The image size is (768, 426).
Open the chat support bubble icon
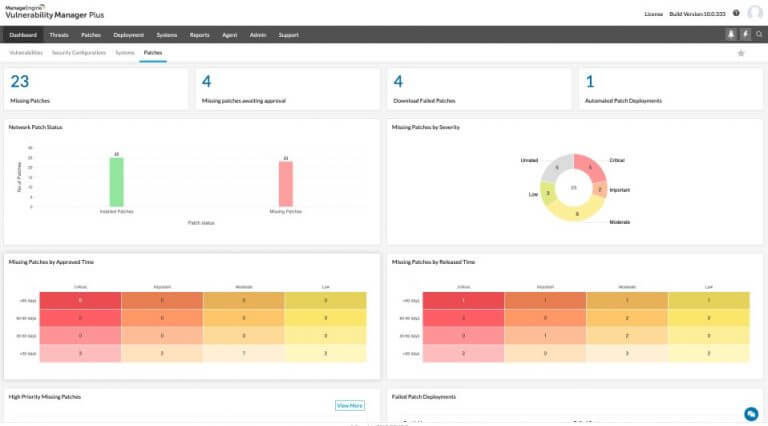(x=751, y=413)
